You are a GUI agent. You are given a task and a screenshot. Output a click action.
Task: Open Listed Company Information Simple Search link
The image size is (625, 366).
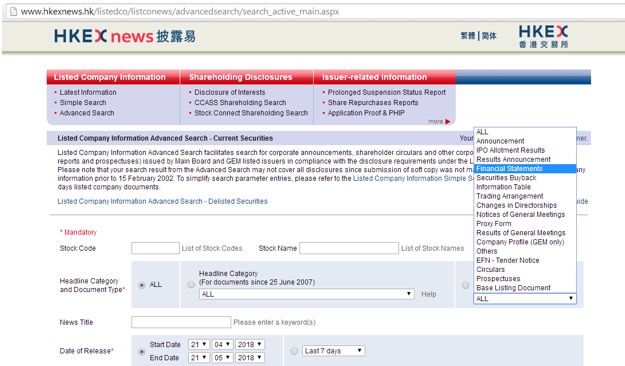pos(413,179)
